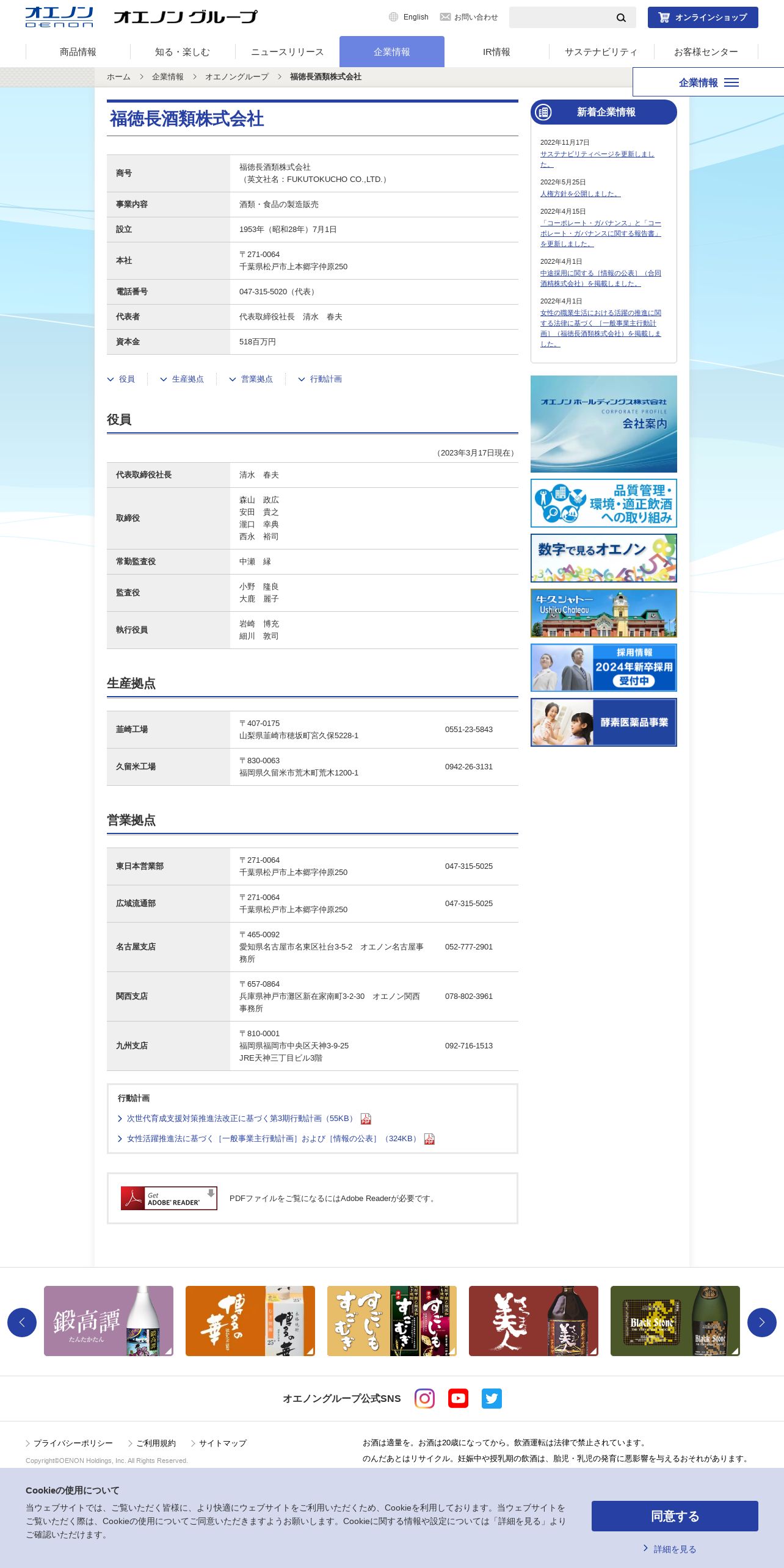The image size is (784, 1568).
Task: Open the 牛久シャトー banner
Action: [604, 613]
